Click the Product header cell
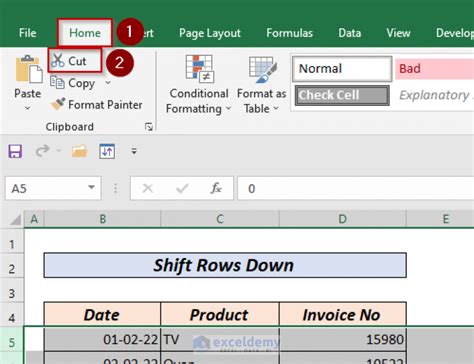This screenshot has height=364, width=474. 220,314
